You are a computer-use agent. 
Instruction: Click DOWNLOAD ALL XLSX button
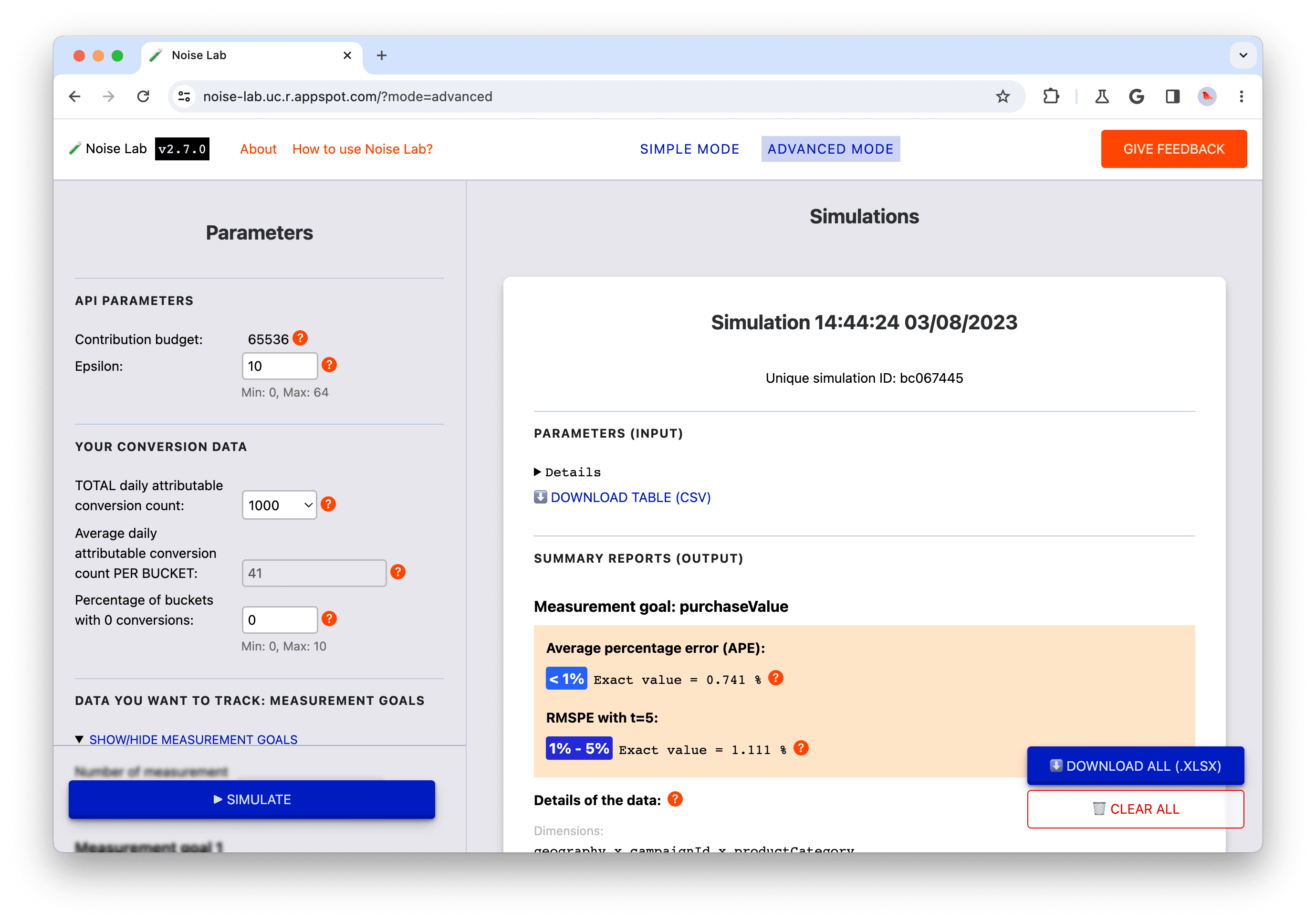pos(1136,765)
